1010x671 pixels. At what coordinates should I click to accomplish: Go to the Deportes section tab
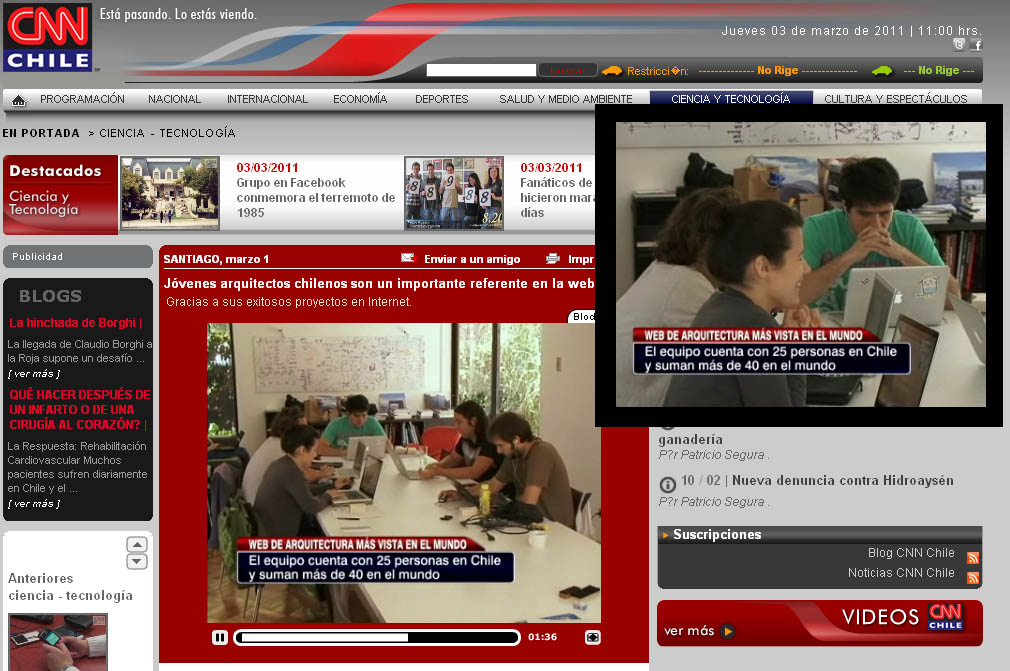pos(441,99)
